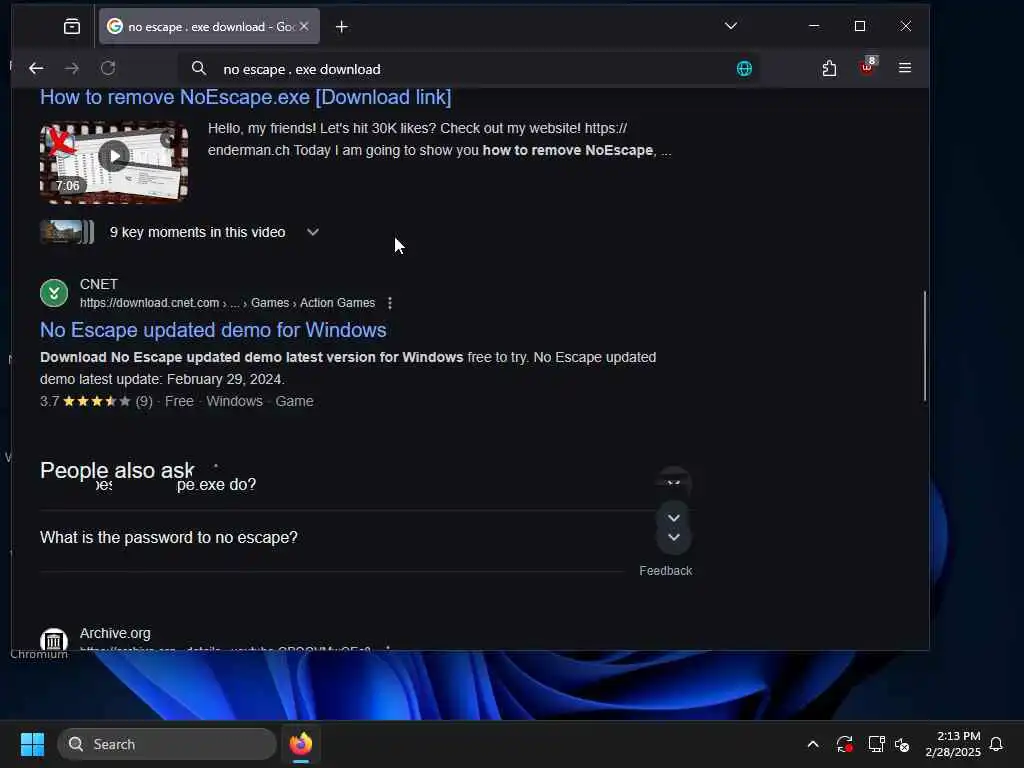
Task: Play the 7:06 video thumbnail
Action: (x=114, y=163)
